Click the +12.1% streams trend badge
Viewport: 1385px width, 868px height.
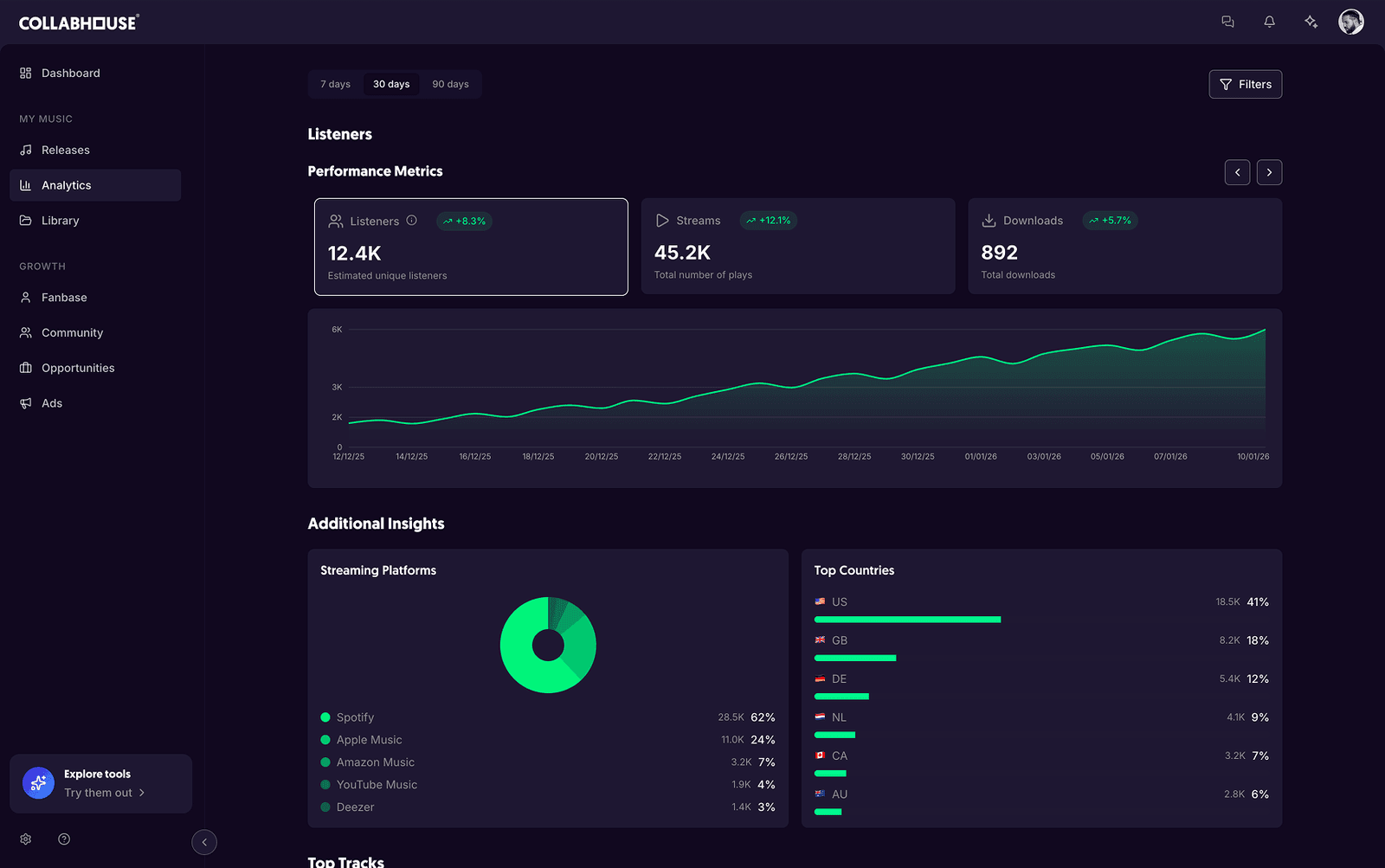(769, 221)
